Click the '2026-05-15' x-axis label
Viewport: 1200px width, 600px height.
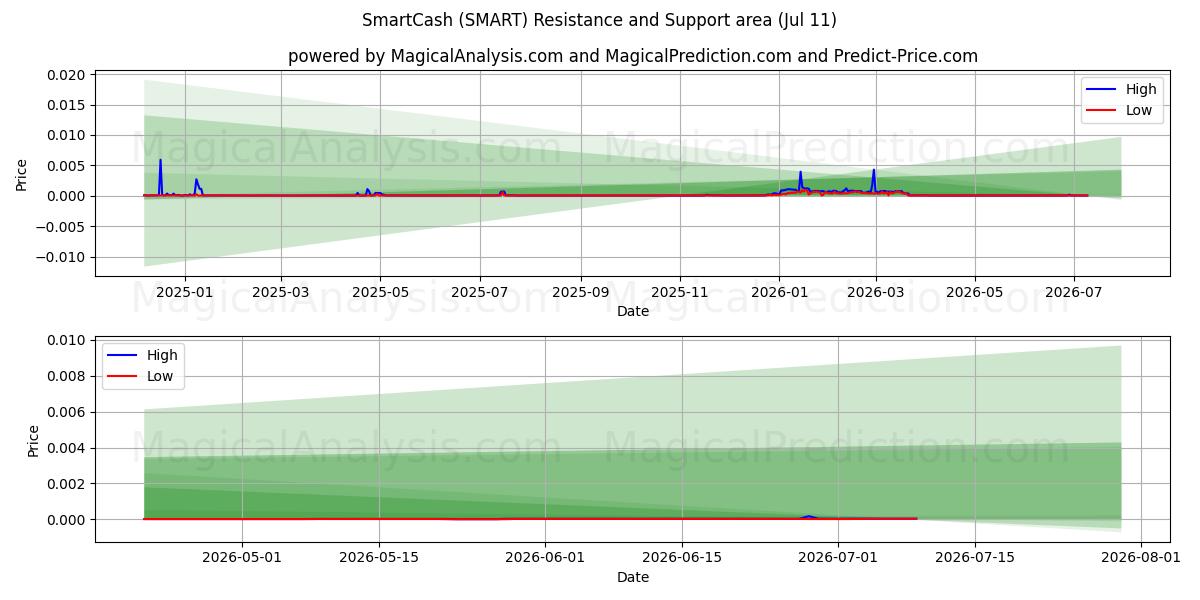379,558
